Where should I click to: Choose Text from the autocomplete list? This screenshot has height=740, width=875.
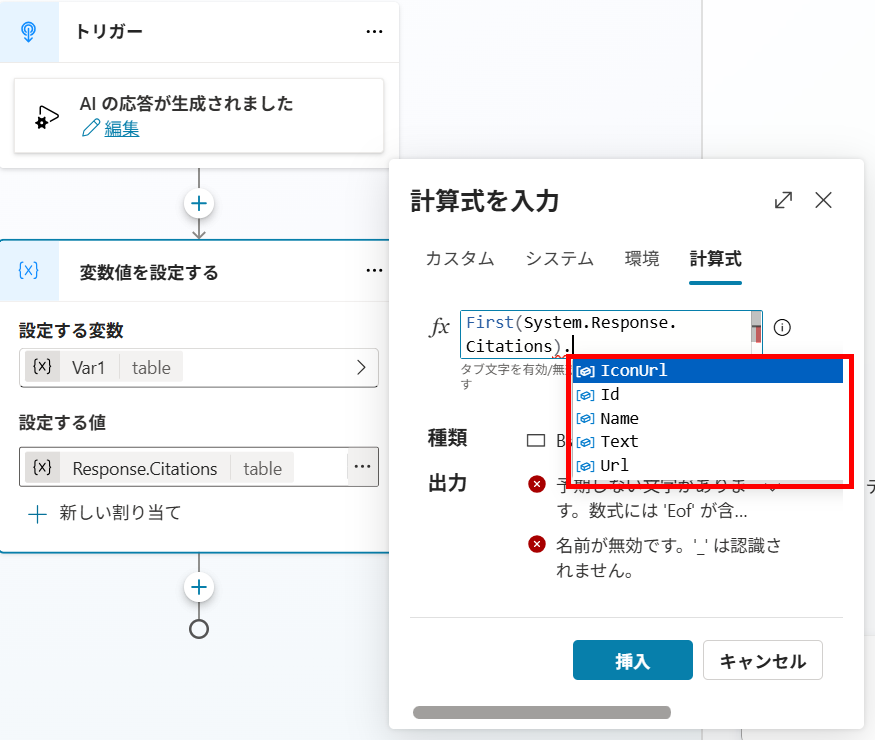click(x=708, y=441)
